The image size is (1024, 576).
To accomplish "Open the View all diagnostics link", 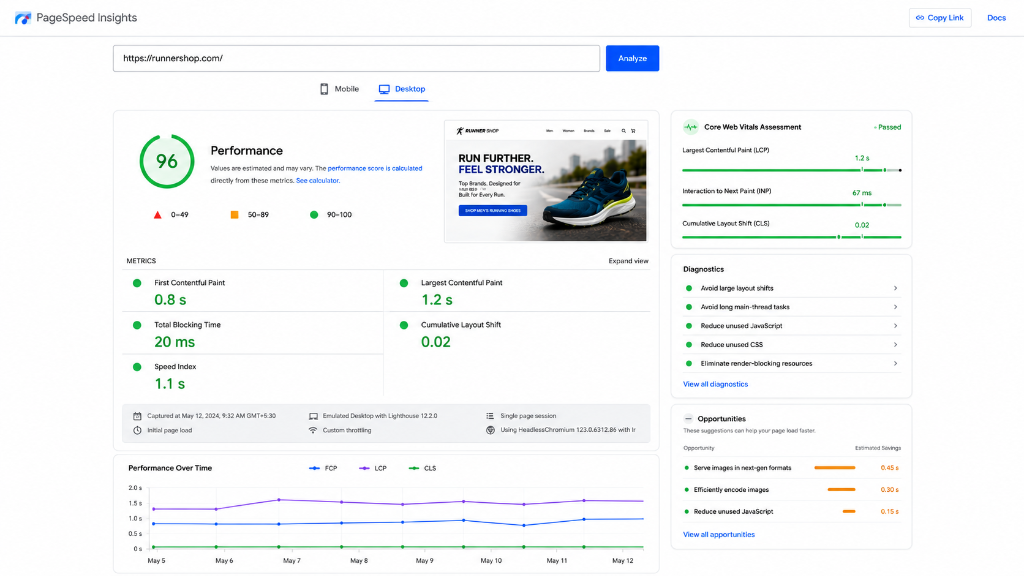I will point(715,385).
